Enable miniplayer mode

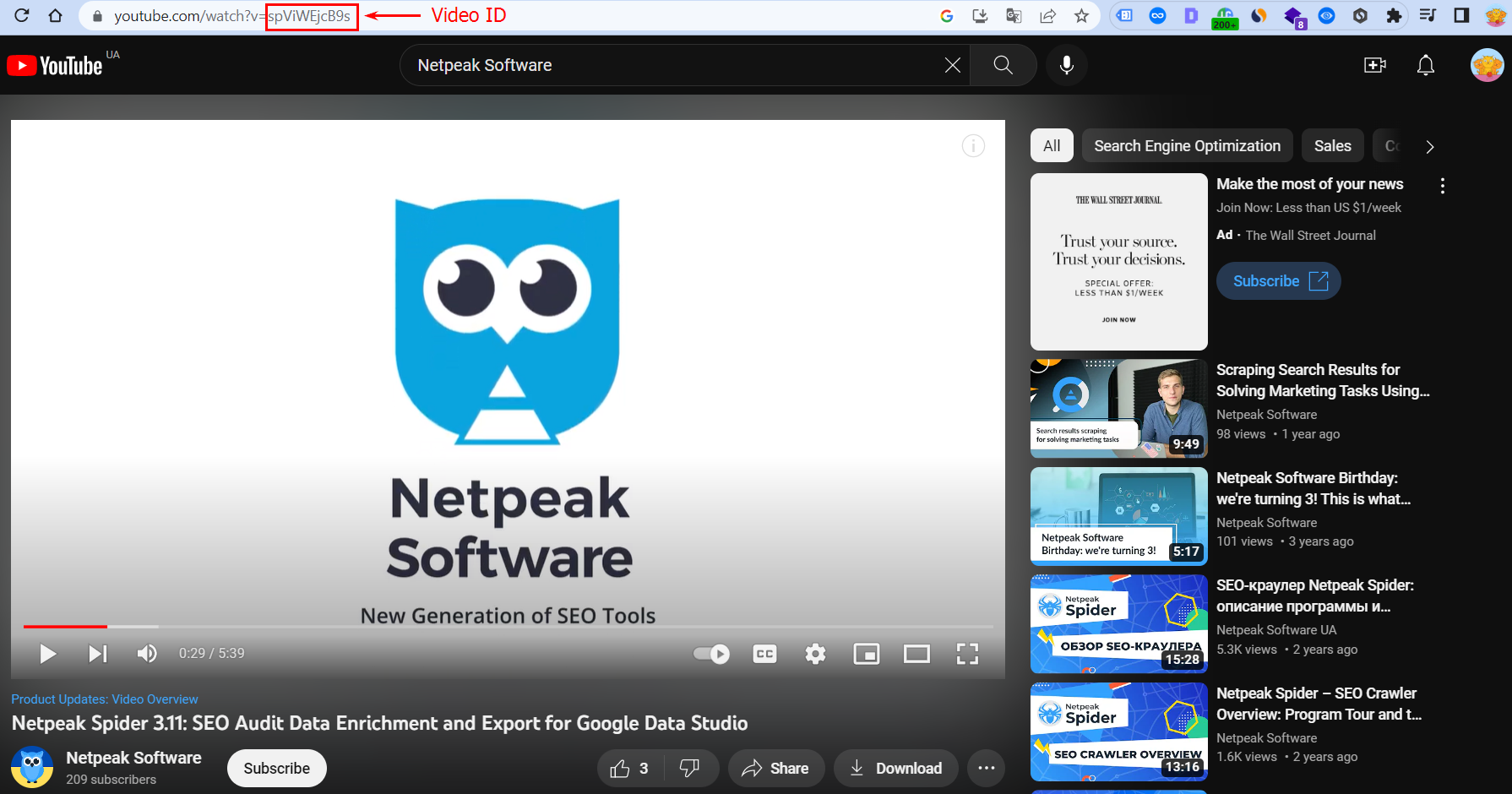[866, 654]
